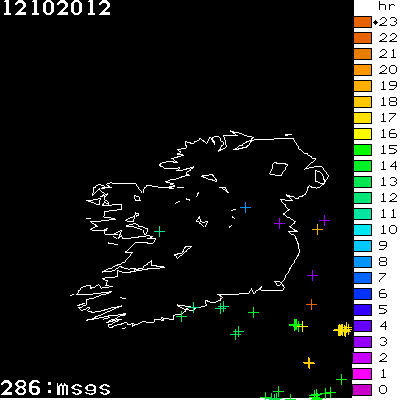This screenshot has width=402, height=400.
Task: Click the 'hr' legend heading
Action: pos(387,6)
